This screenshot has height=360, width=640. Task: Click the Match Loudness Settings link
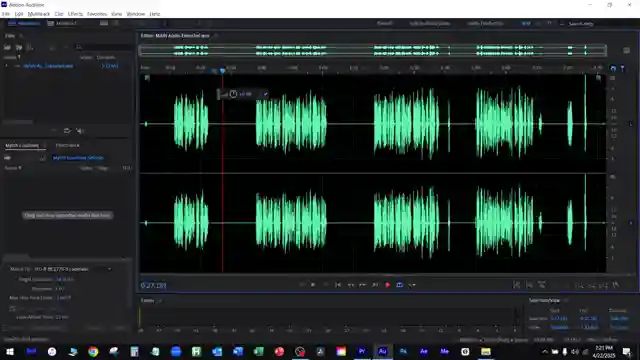pos(78,158)
